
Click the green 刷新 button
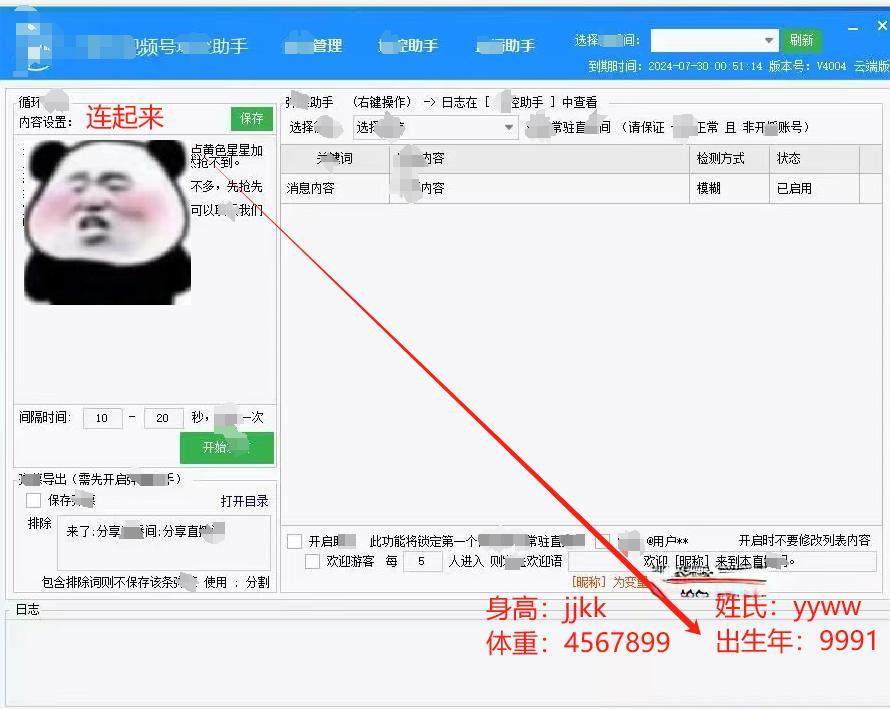click(801, 41)
